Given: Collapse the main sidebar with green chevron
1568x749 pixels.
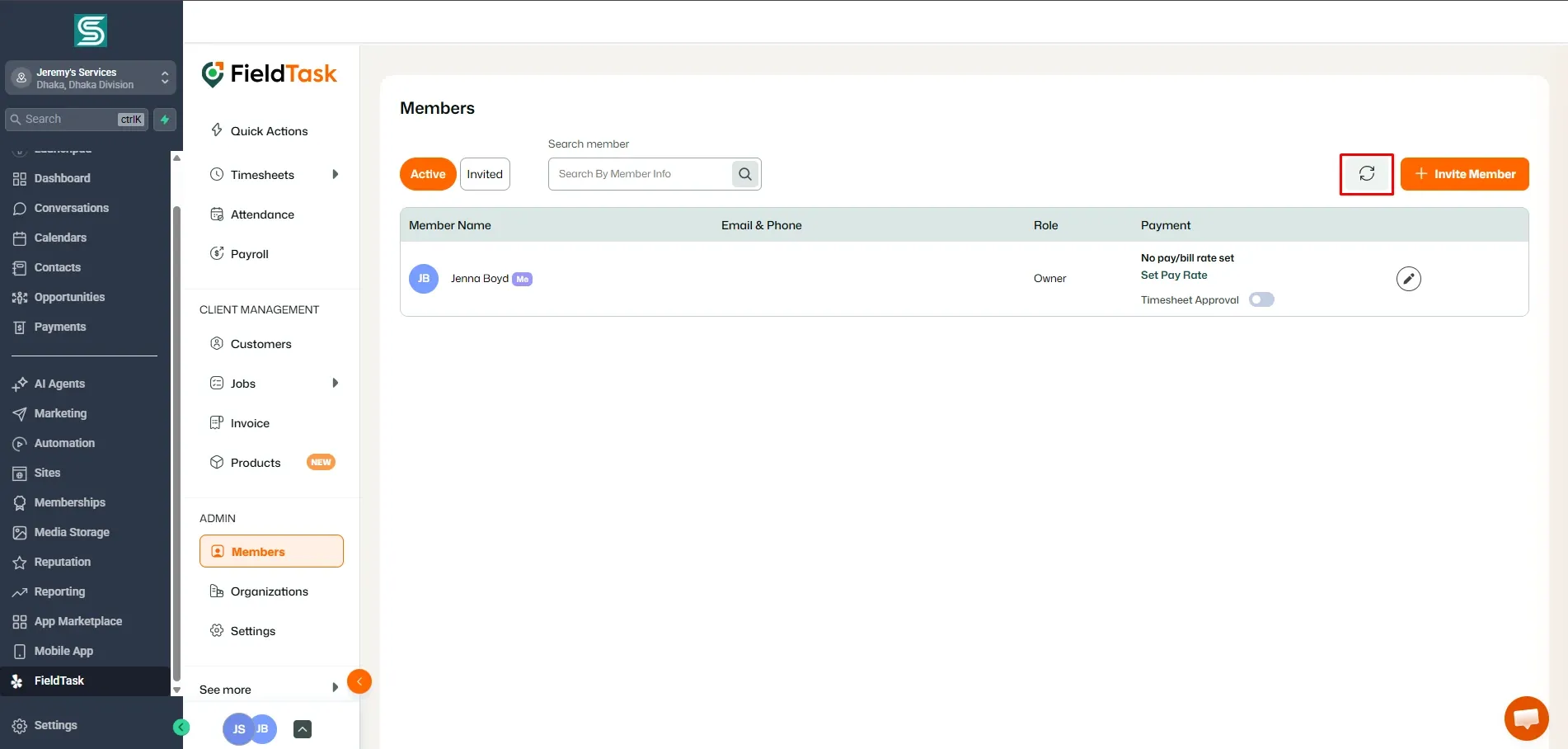Looking at the screenshot, I should pyautogui.click(x=181, y=727).
